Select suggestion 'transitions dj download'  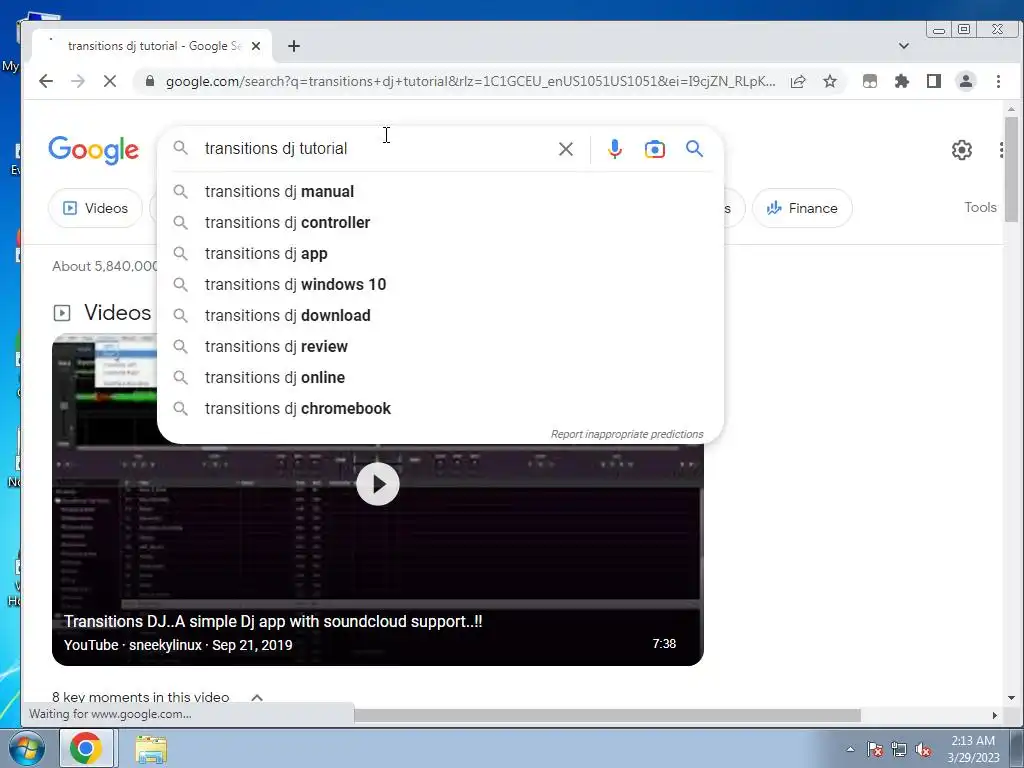click(440, 315)
